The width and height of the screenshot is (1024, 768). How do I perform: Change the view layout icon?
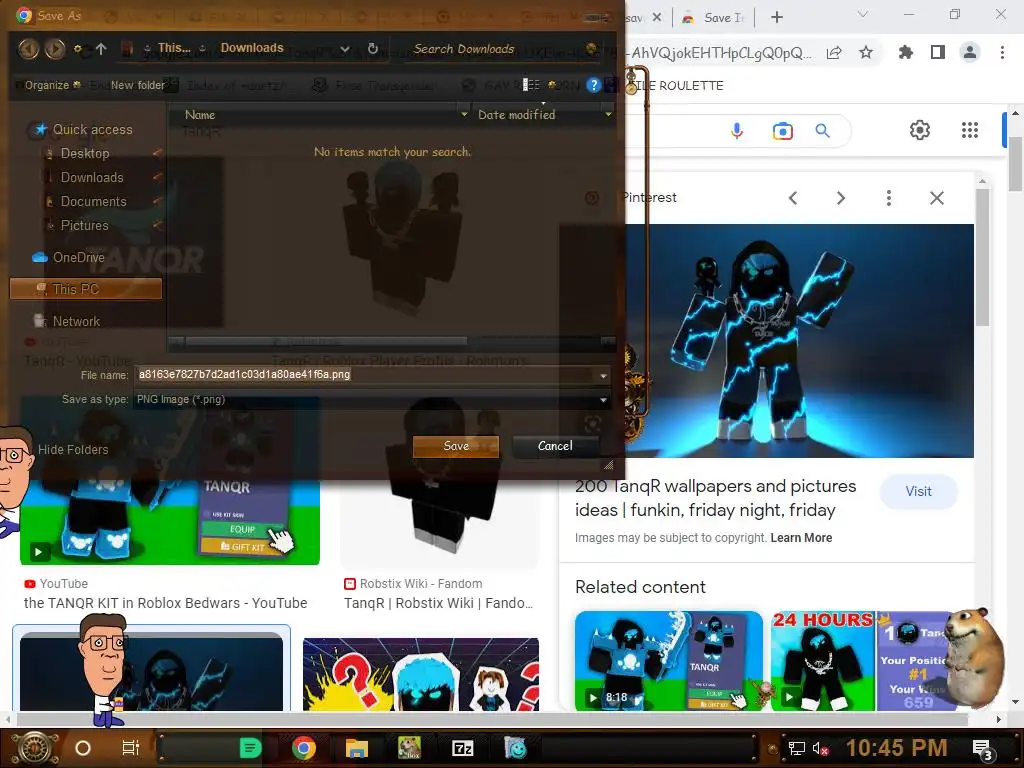click(532, 85)
